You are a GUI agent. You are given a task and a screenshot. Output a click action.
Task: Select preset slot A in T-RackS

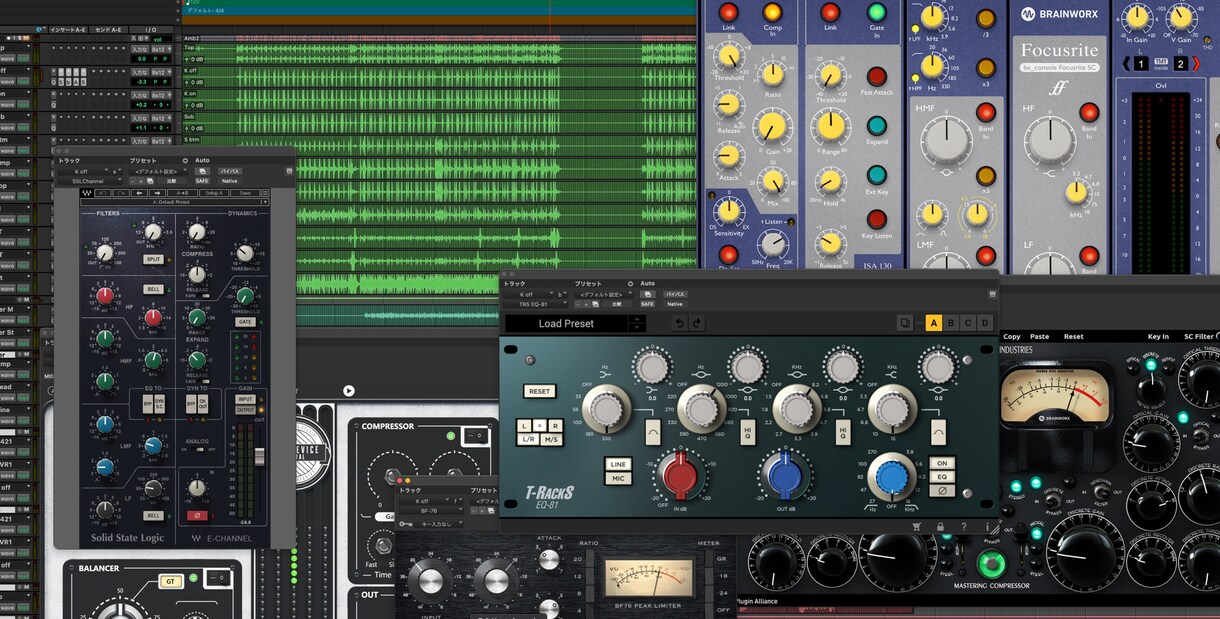(934, 323)
